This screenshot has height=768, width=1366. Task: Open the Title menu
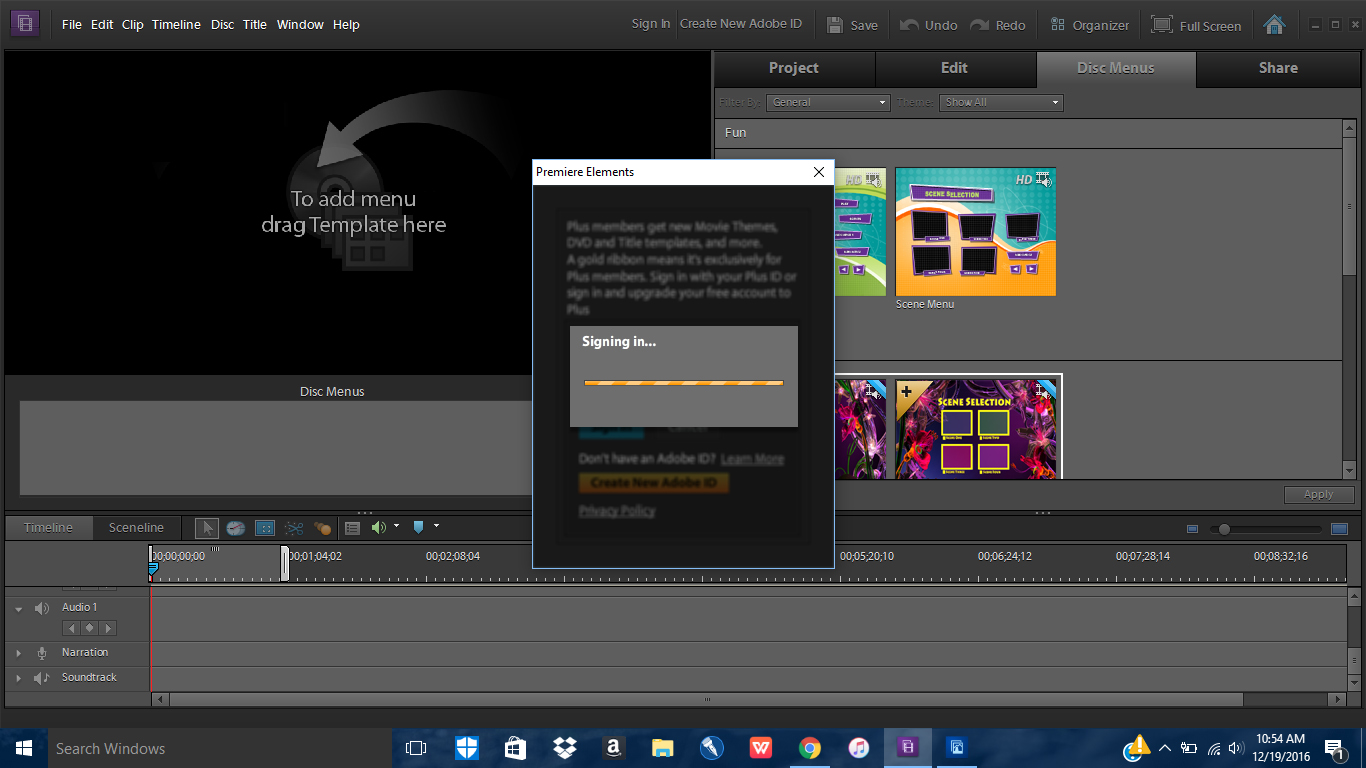(255, 24)
